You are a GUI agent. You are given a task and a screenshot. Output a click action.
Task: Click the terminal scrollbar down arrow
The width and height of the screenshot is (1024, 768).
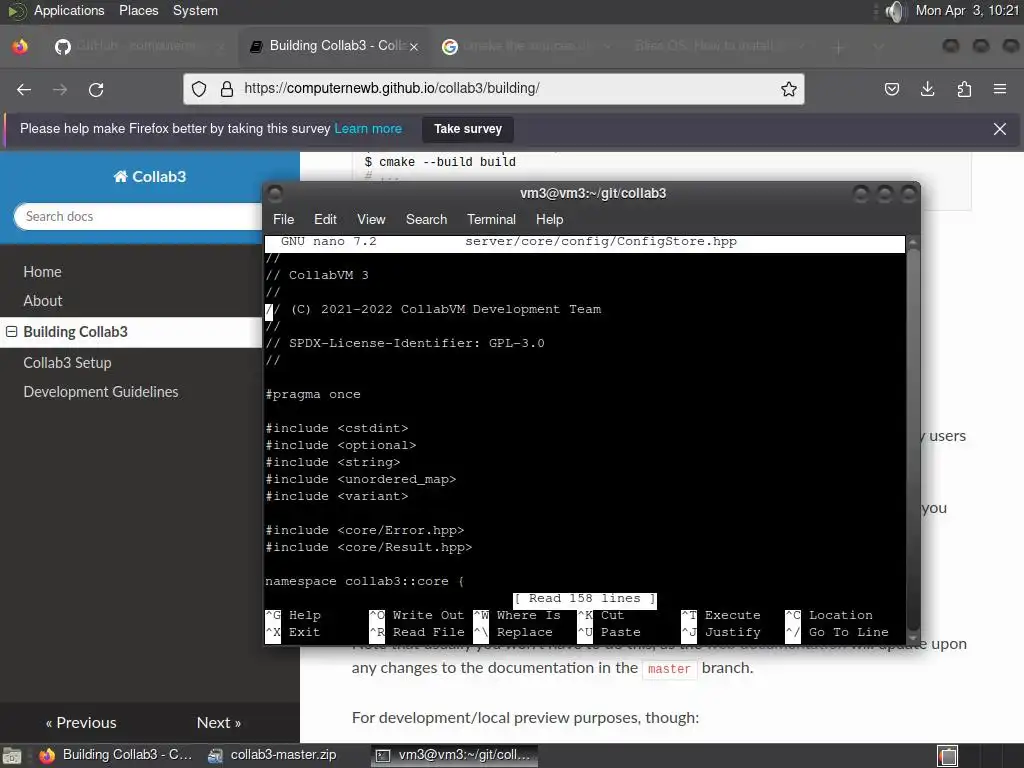(912, 639)
